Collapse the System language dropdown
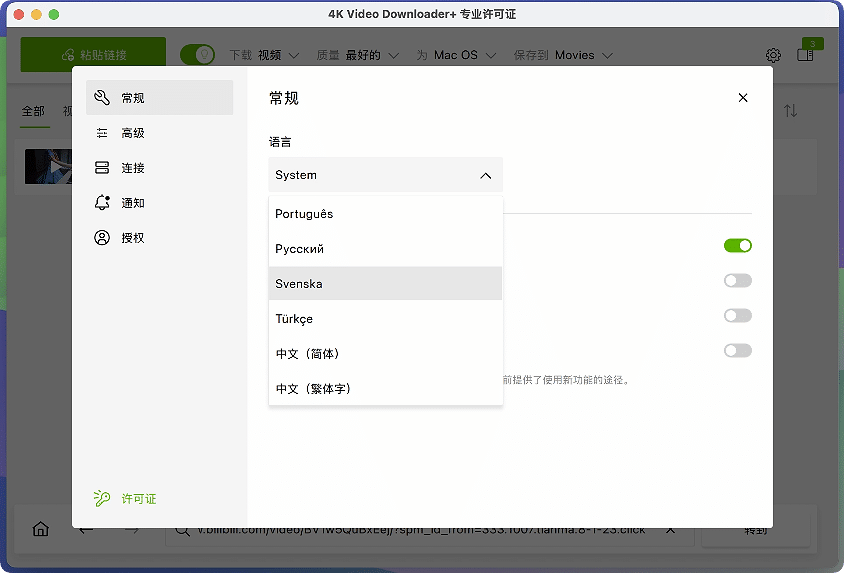 pos(385,175)
